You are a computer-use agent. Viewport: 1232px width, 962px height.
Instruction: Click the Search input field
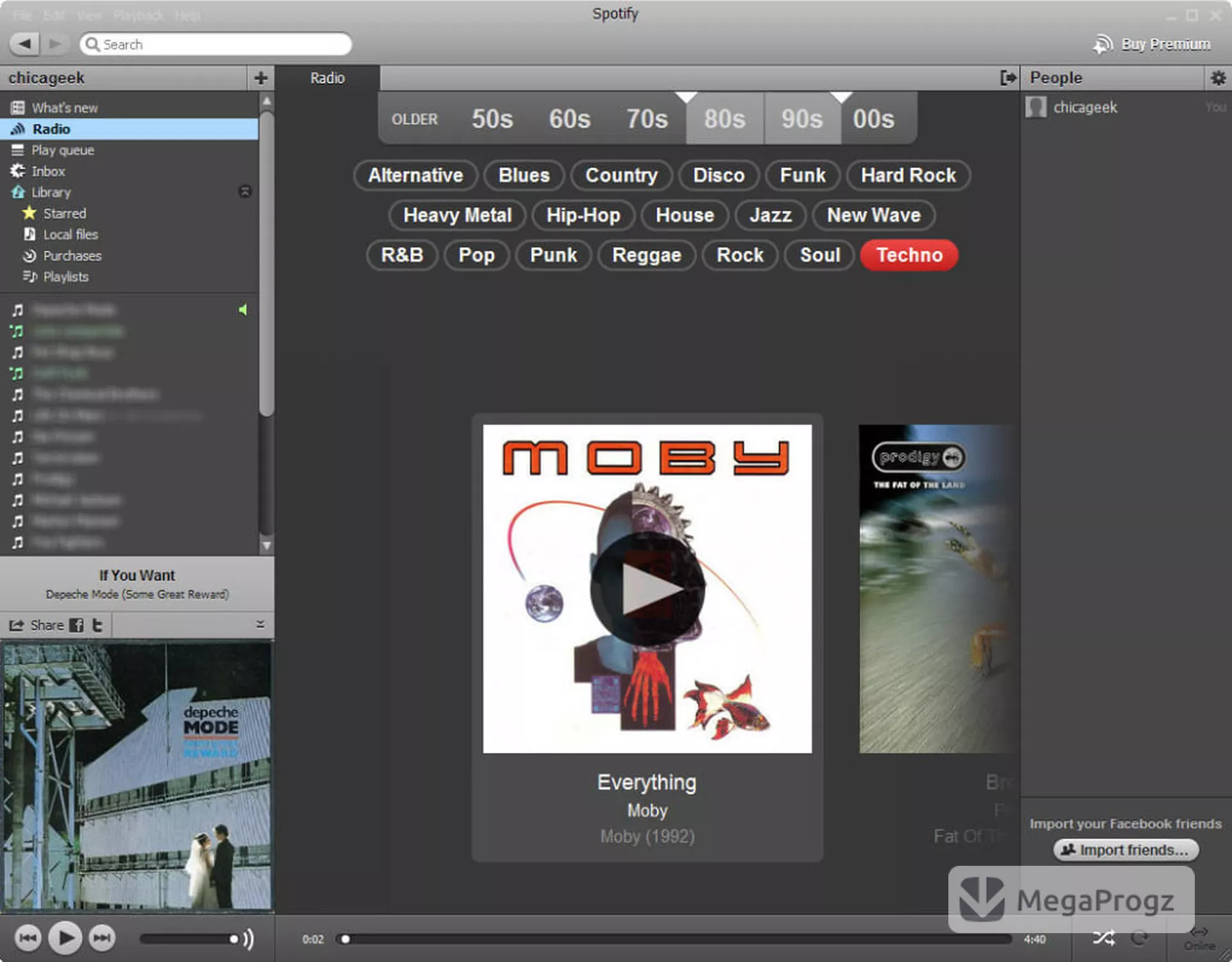[216, 44]
